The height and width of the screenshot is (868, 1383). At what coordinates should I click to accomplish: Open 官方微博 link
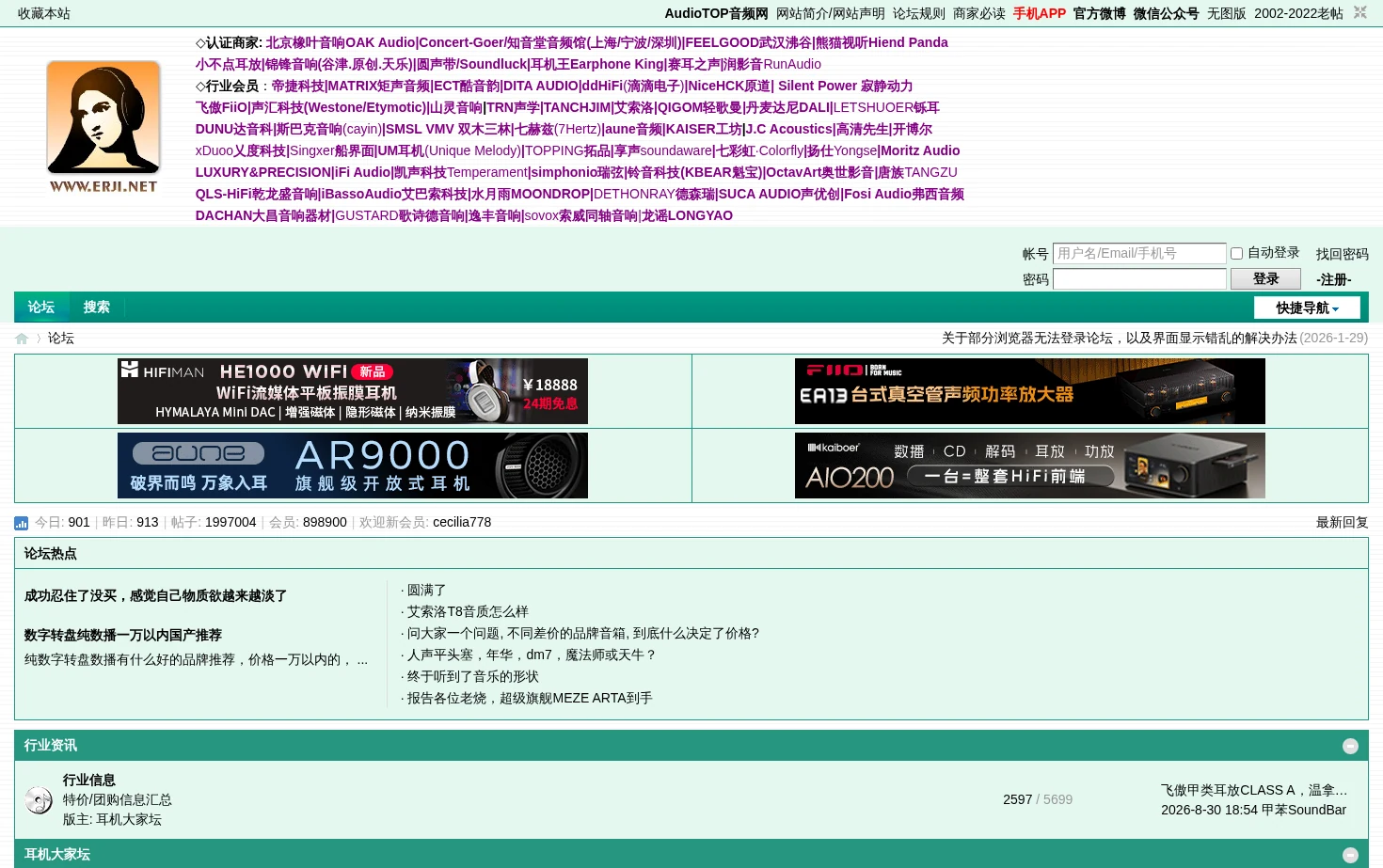[1100, 13]
